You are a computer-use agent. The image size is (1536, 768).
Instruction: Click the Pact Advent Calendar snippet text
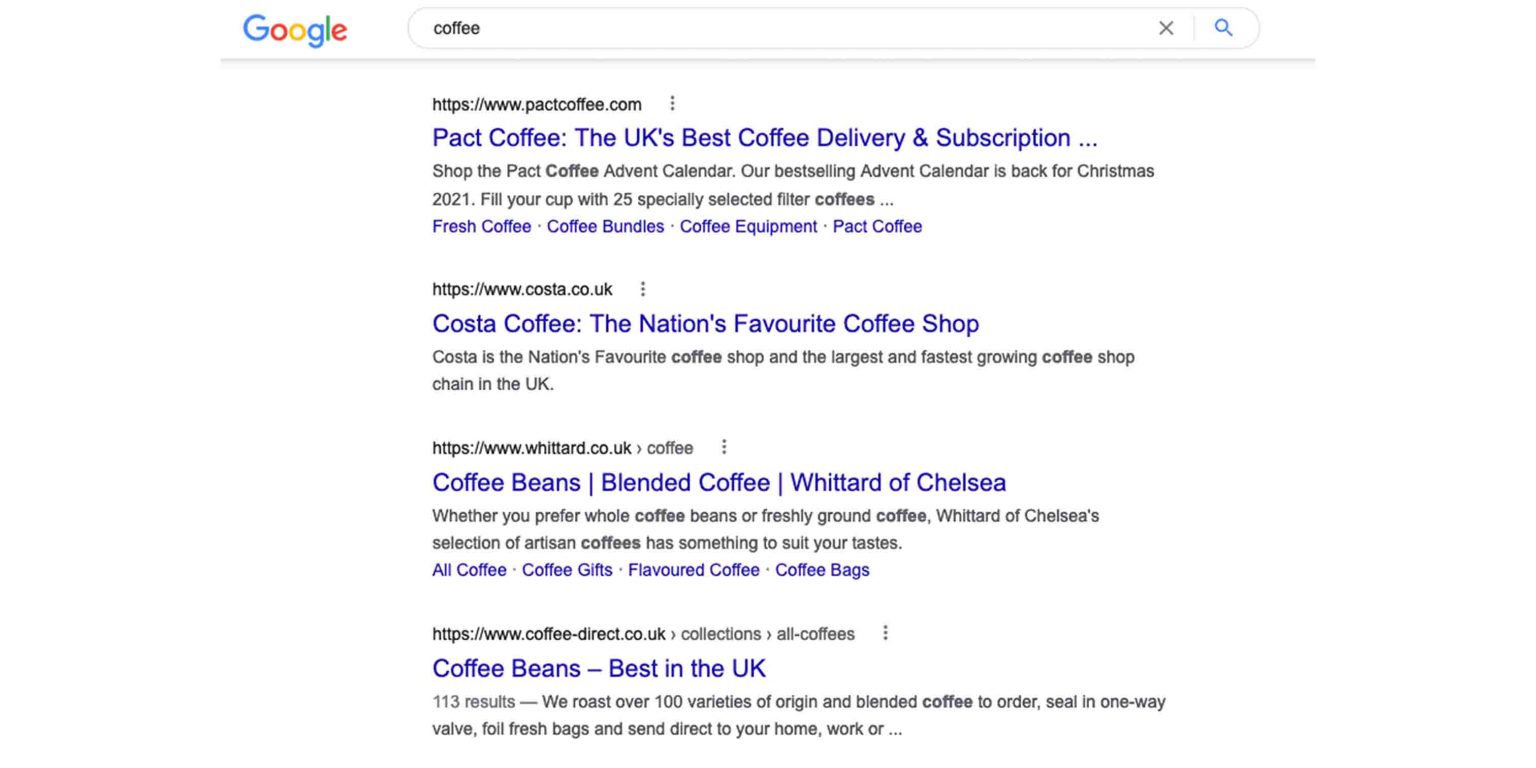tap(793, 185)
